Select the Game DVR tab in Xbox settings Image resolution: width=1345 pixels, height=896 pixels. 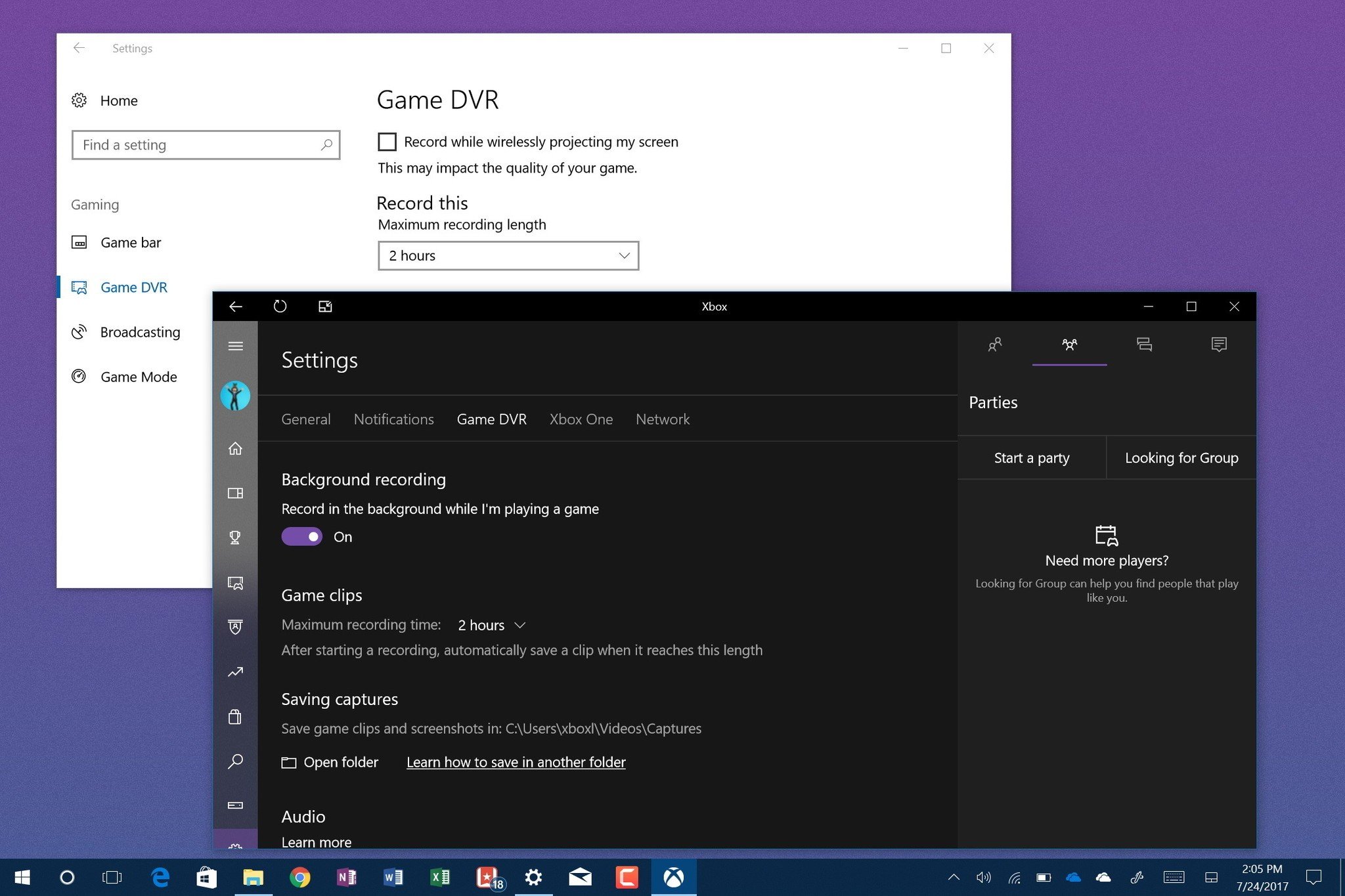490,419
